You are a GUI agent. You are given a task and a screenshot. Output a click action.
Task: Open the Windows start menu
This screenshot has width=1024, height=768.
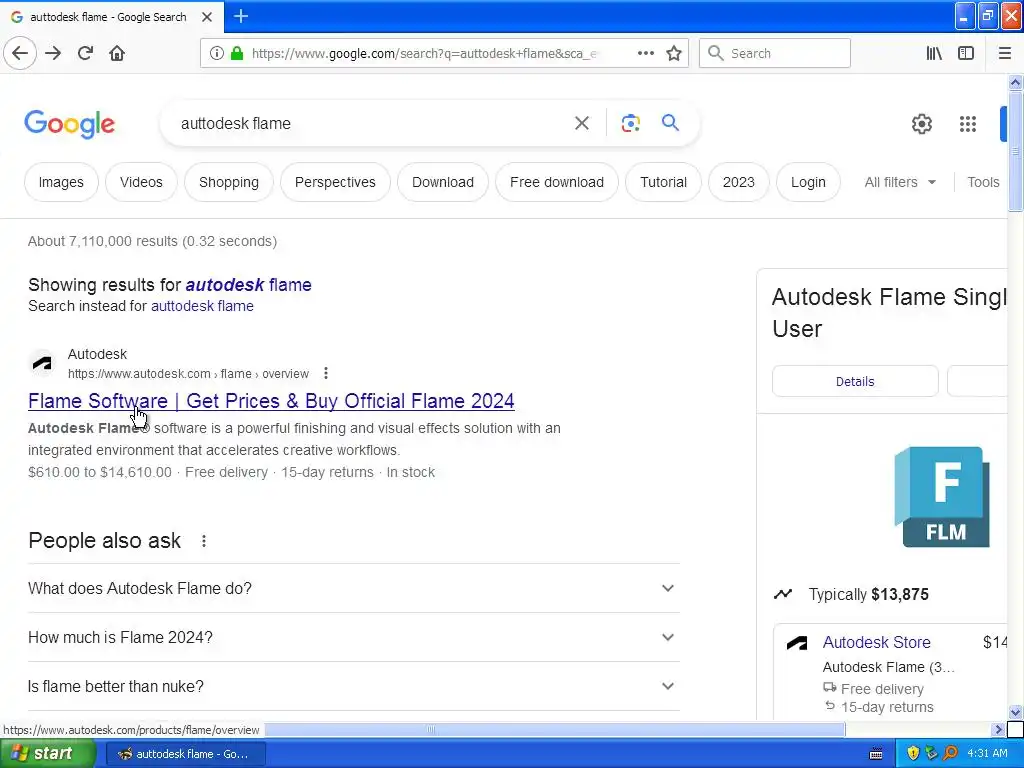coord(48,753)
